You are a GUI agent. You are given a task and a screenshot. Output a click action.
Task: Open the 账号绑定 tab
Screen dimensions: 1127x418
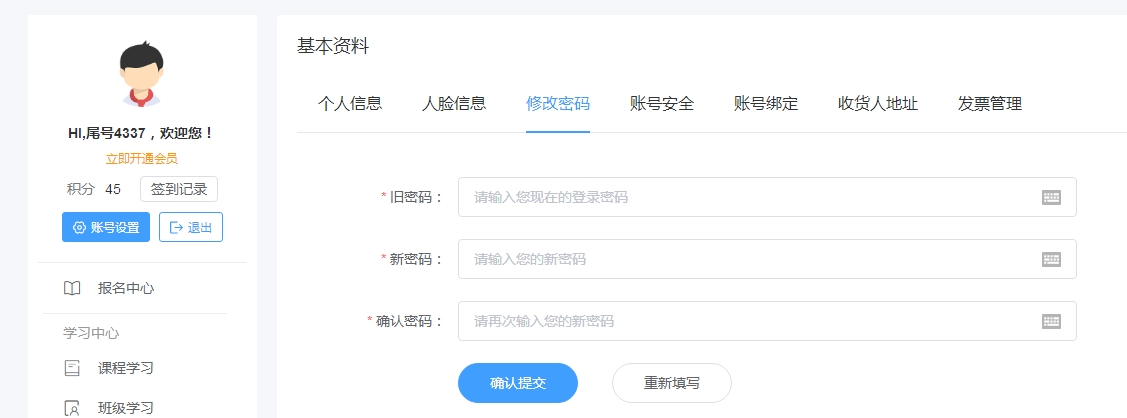(766, 103)
